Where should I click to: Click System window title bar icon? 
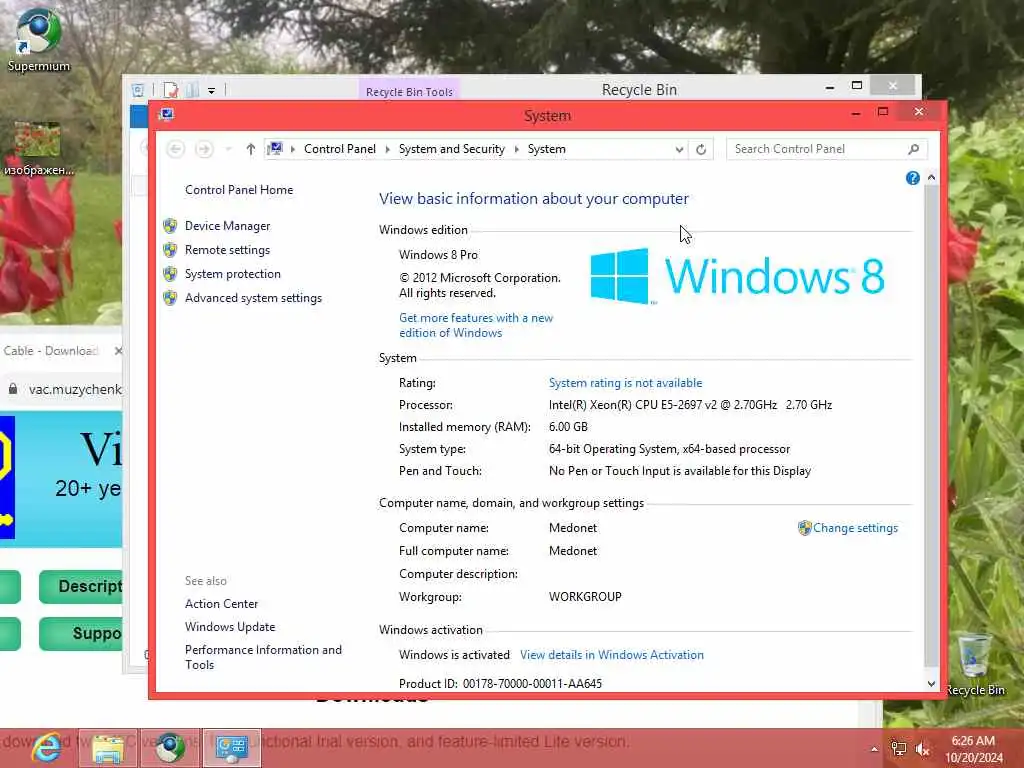[x=167, y=115]
